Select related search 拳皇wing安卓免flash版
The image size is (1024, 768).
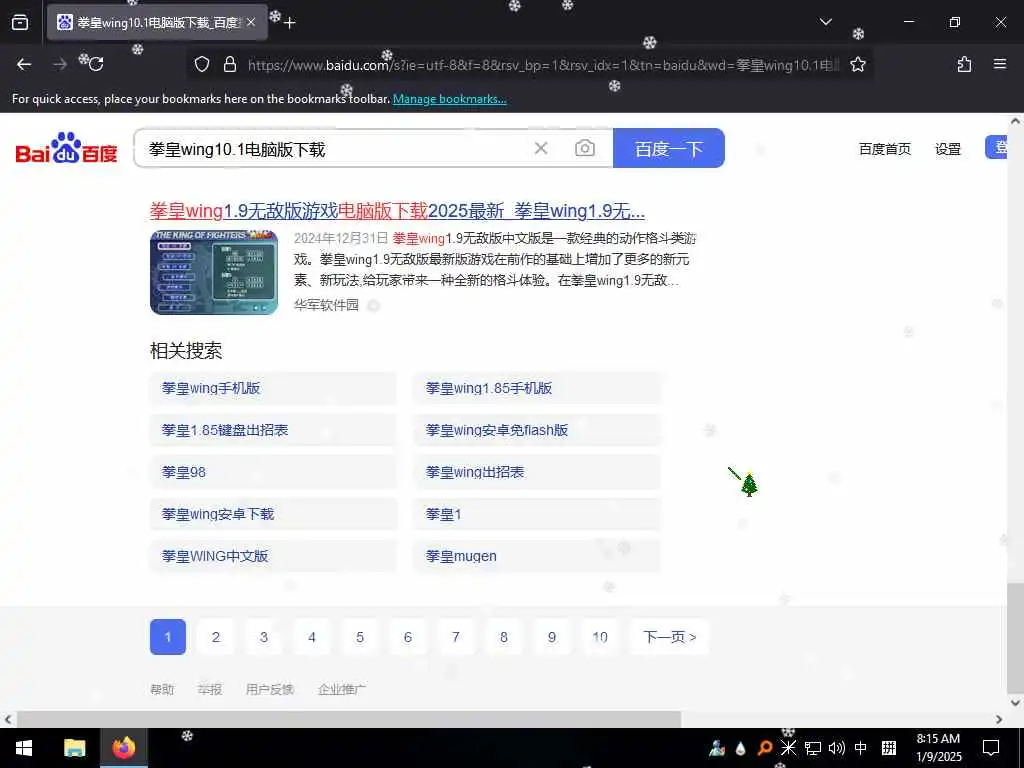[x=537, y=430]
